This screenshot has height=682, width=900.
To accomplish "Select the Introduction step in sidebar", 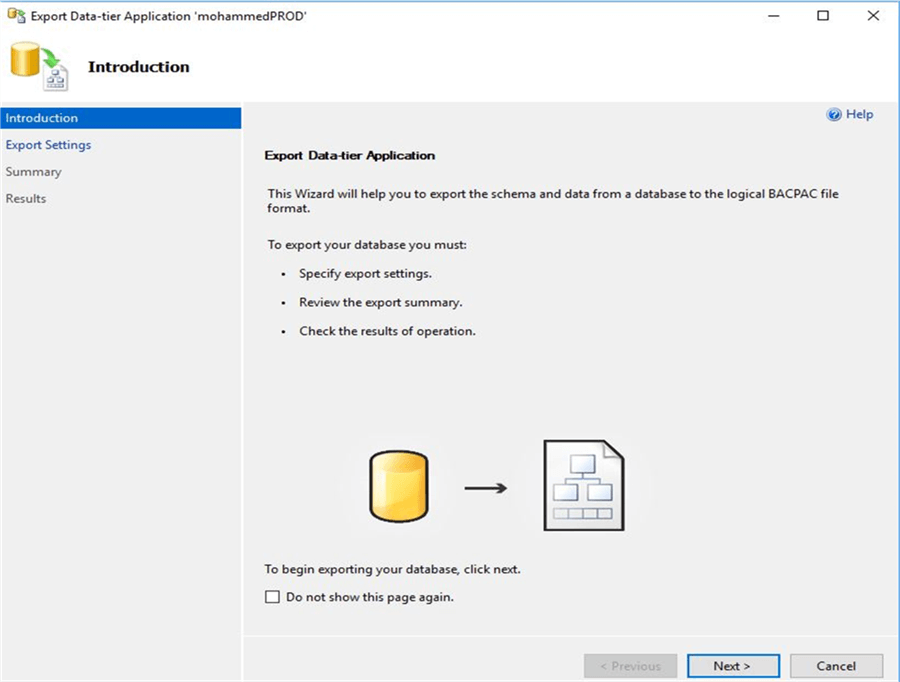I will pos(42,118).
